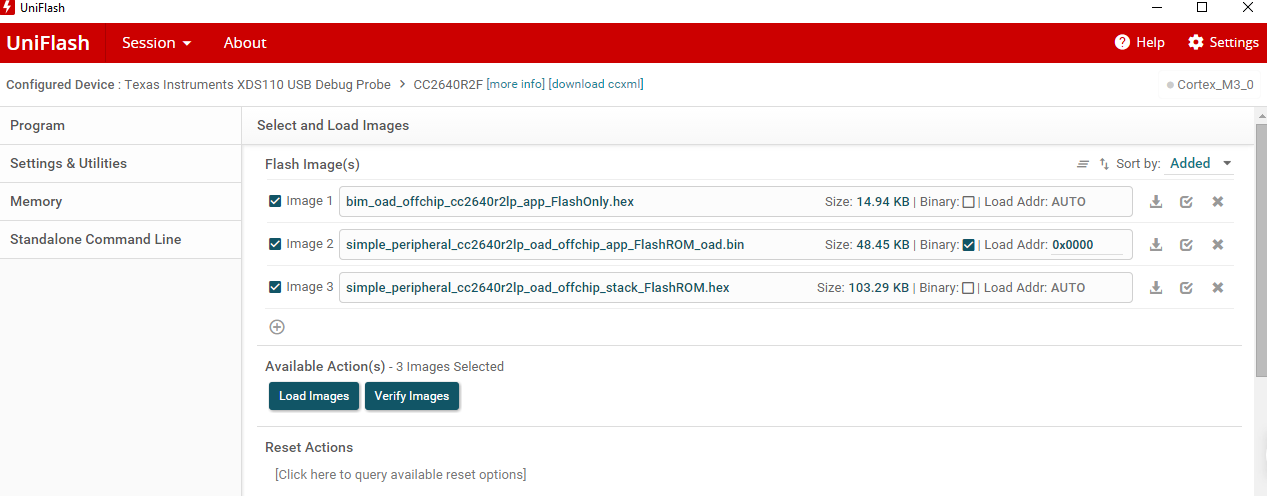
Task: Click the load (download) icon for Image 2
Action: pyautogui.click(x=1156, y=245)
